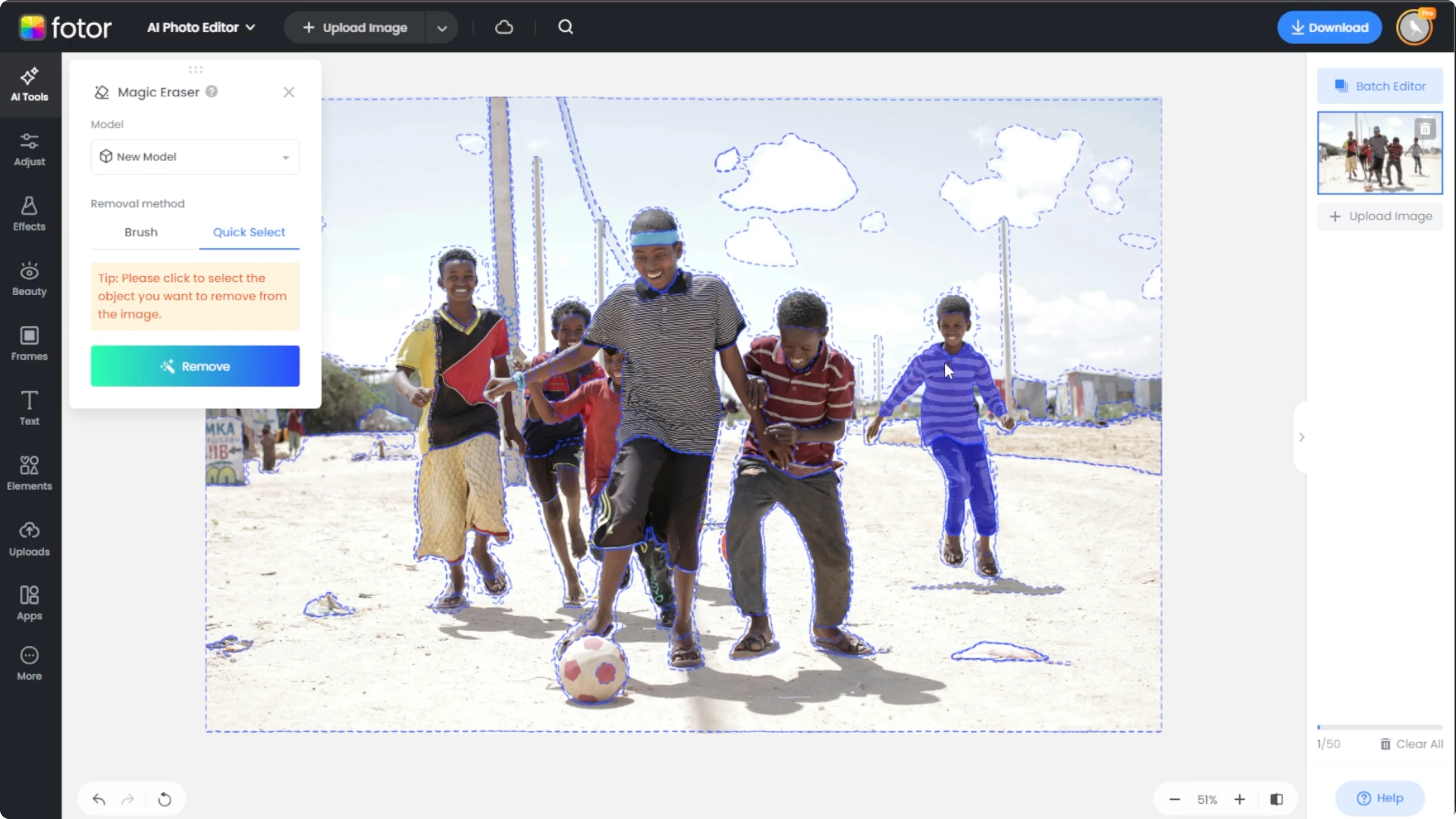
Task: Click Upload Image in the top bar
Action: click(x=355, y=27)
